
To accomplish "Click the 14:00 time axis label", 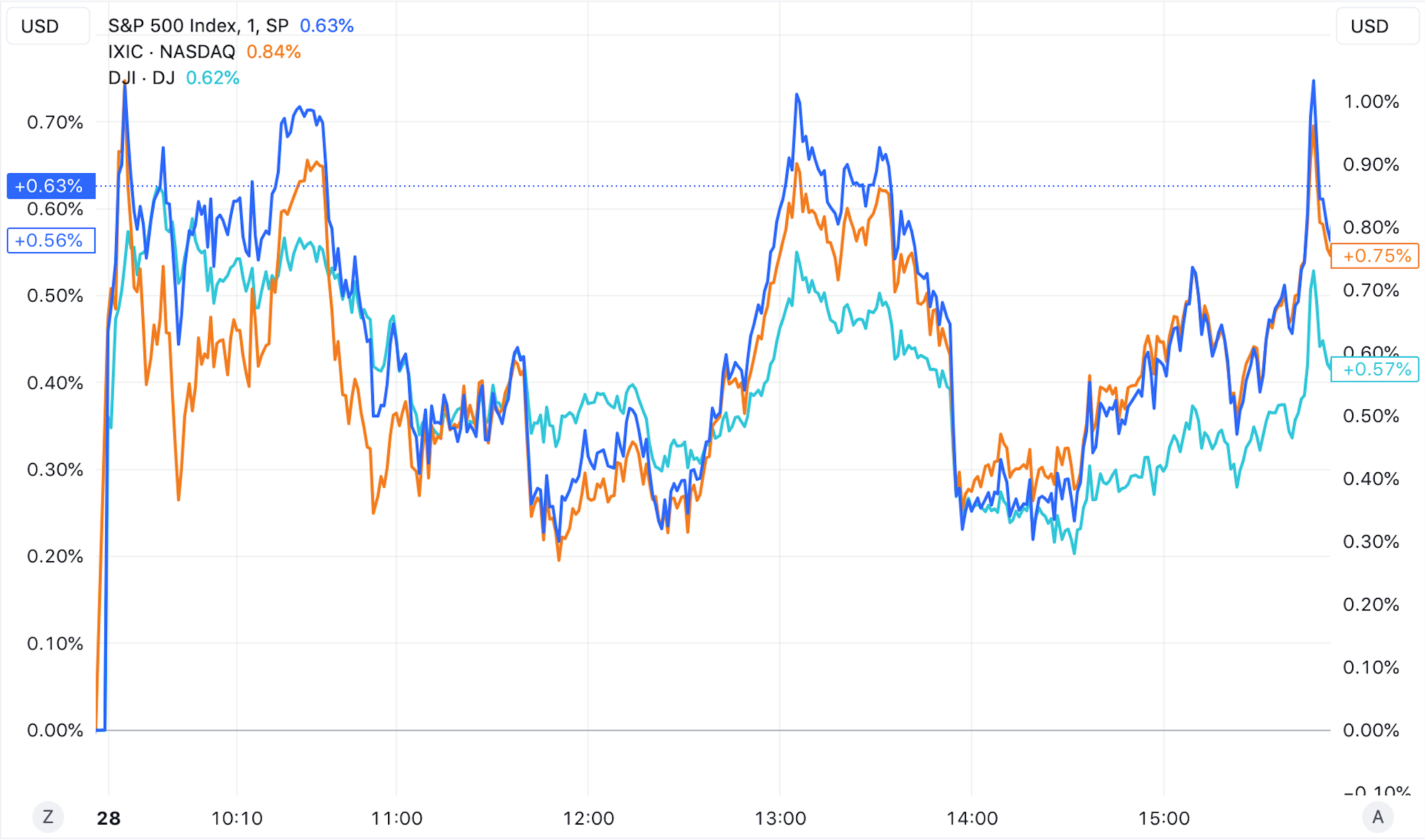I will (x=972, y=818).
